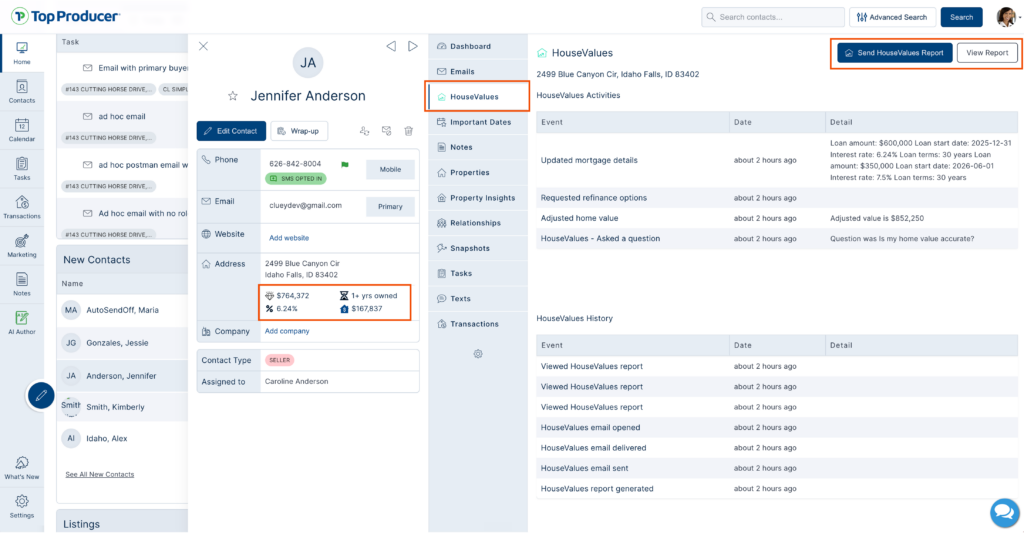Click the delete contact trash icon
The width and height of the screenshot is (1024, 533).
point(409,131)
